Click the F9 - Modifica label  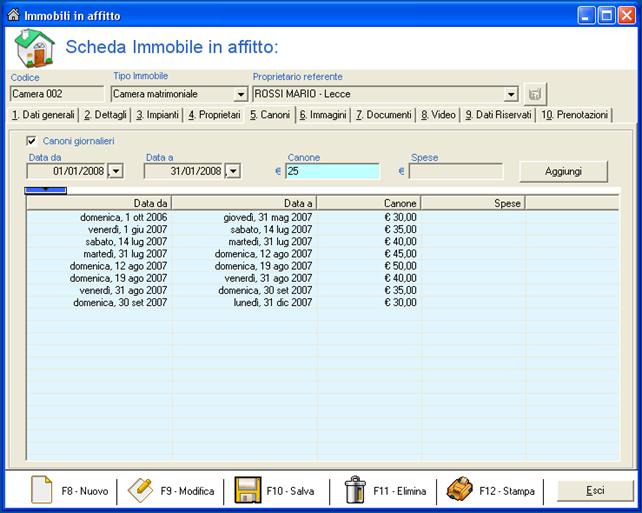[x=187, y=491]
